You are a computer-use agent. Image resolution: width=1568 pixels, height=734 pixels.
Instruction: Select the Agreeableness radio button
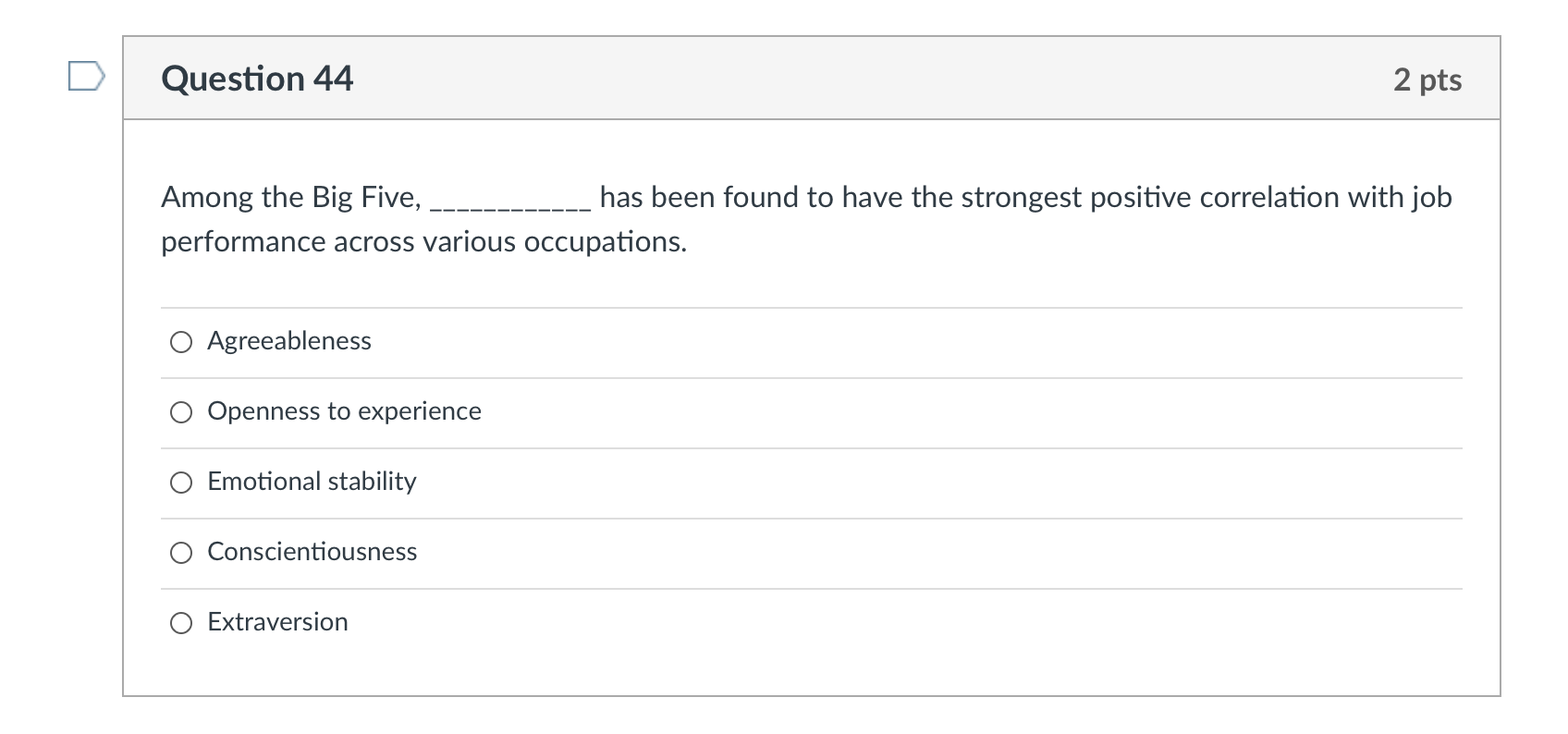pos(180,341)
